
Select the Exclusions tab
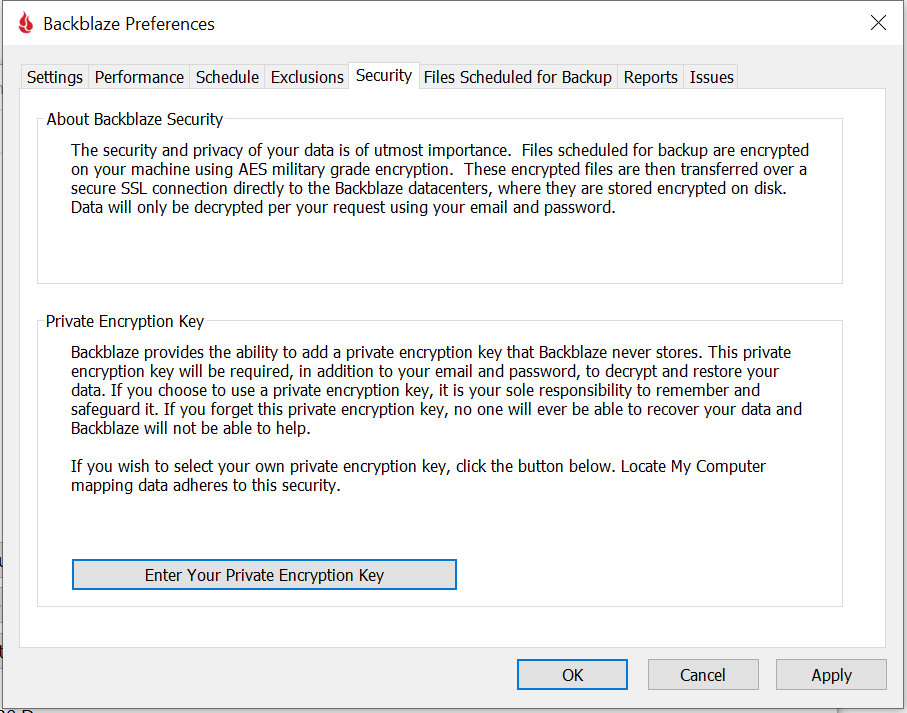(x=307, y=77)
